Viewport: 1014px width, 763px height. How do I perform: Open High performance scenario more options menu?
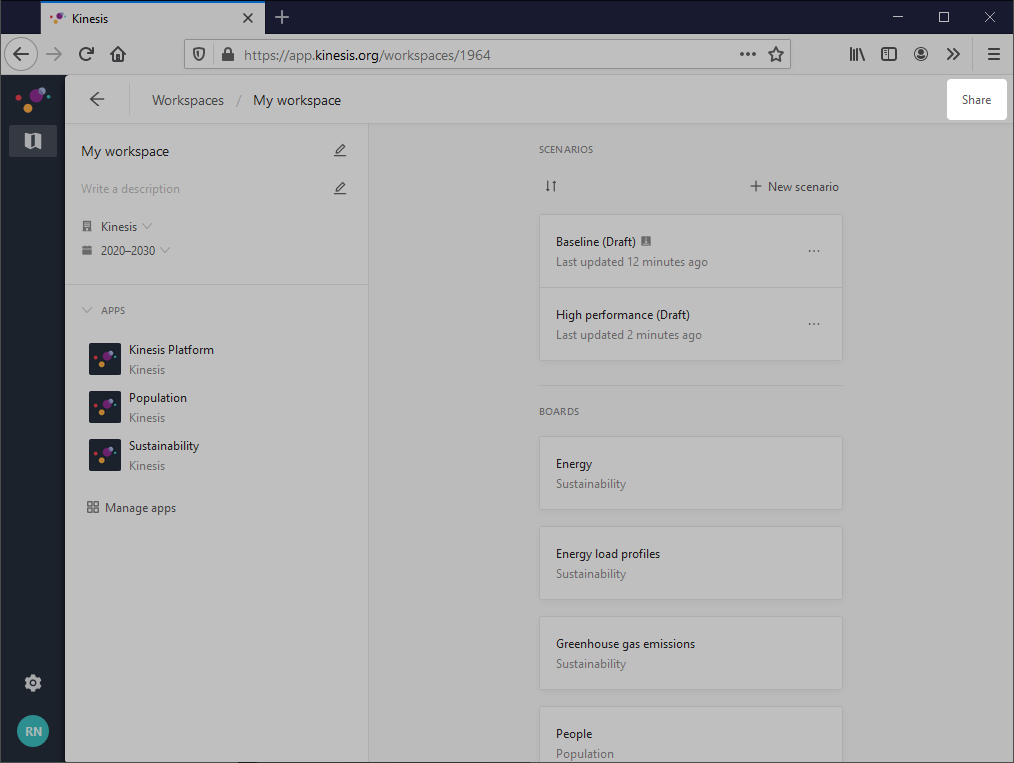814,324
